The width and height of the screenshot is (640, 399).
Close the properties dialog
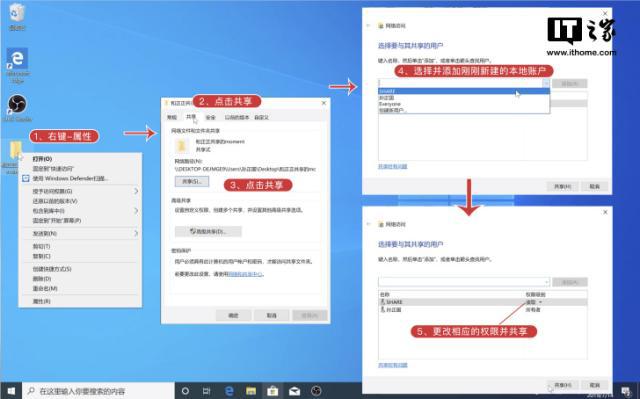coord(324,103)
